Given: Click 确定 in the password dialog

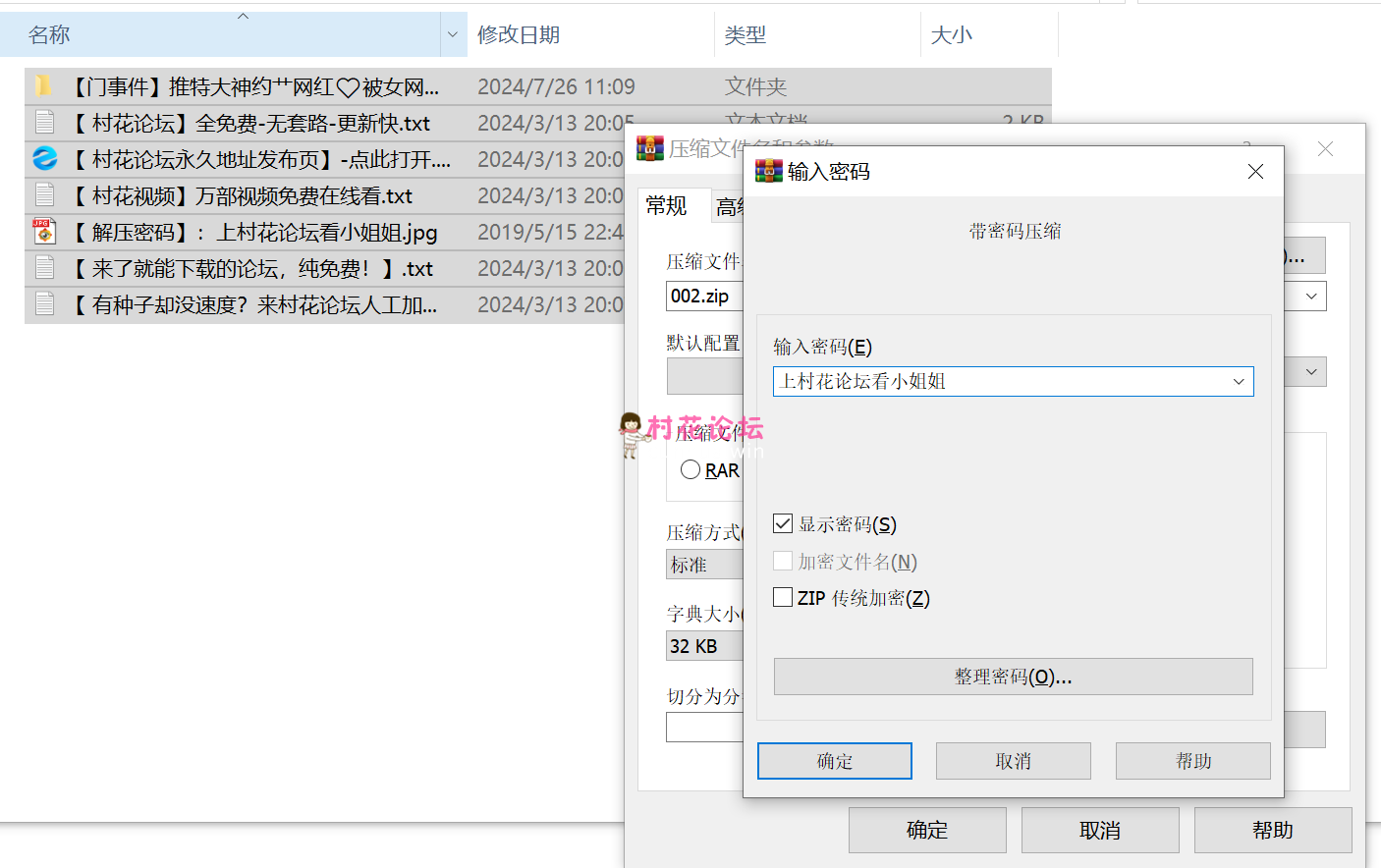Looking at the screenshot, I should coord(834,761).
